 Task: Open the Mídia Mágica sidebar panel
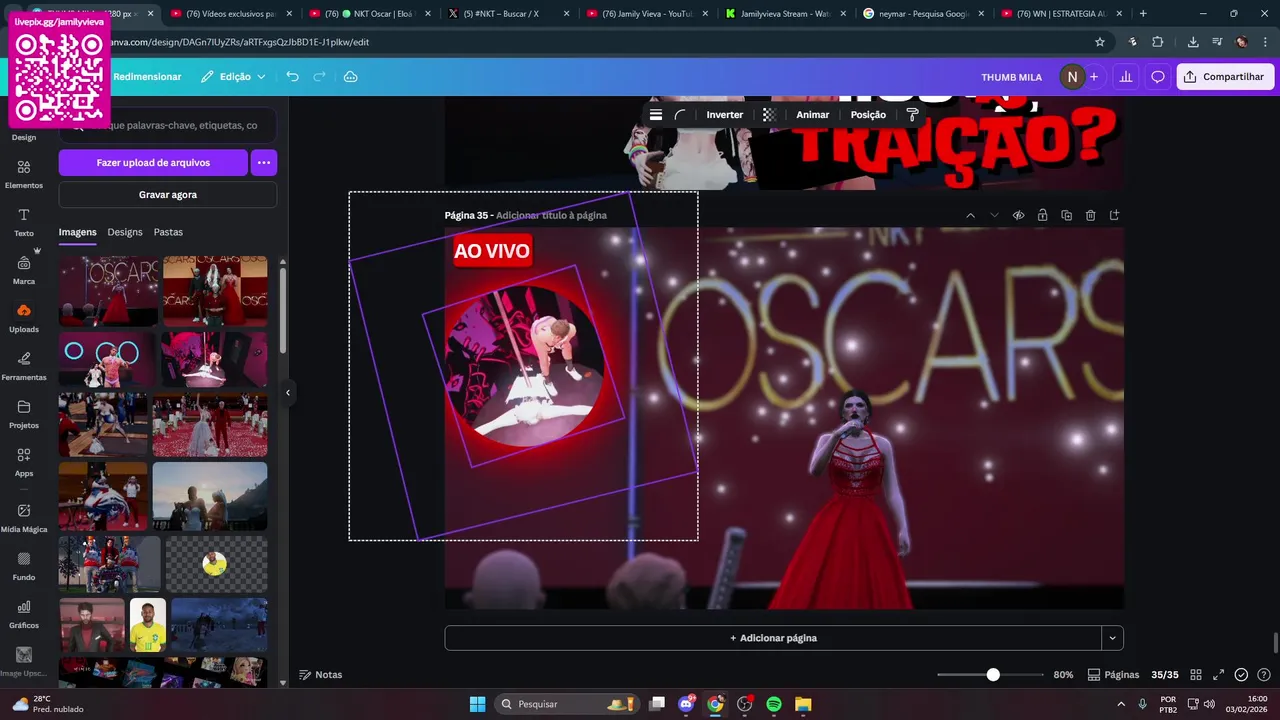(24, 518)
